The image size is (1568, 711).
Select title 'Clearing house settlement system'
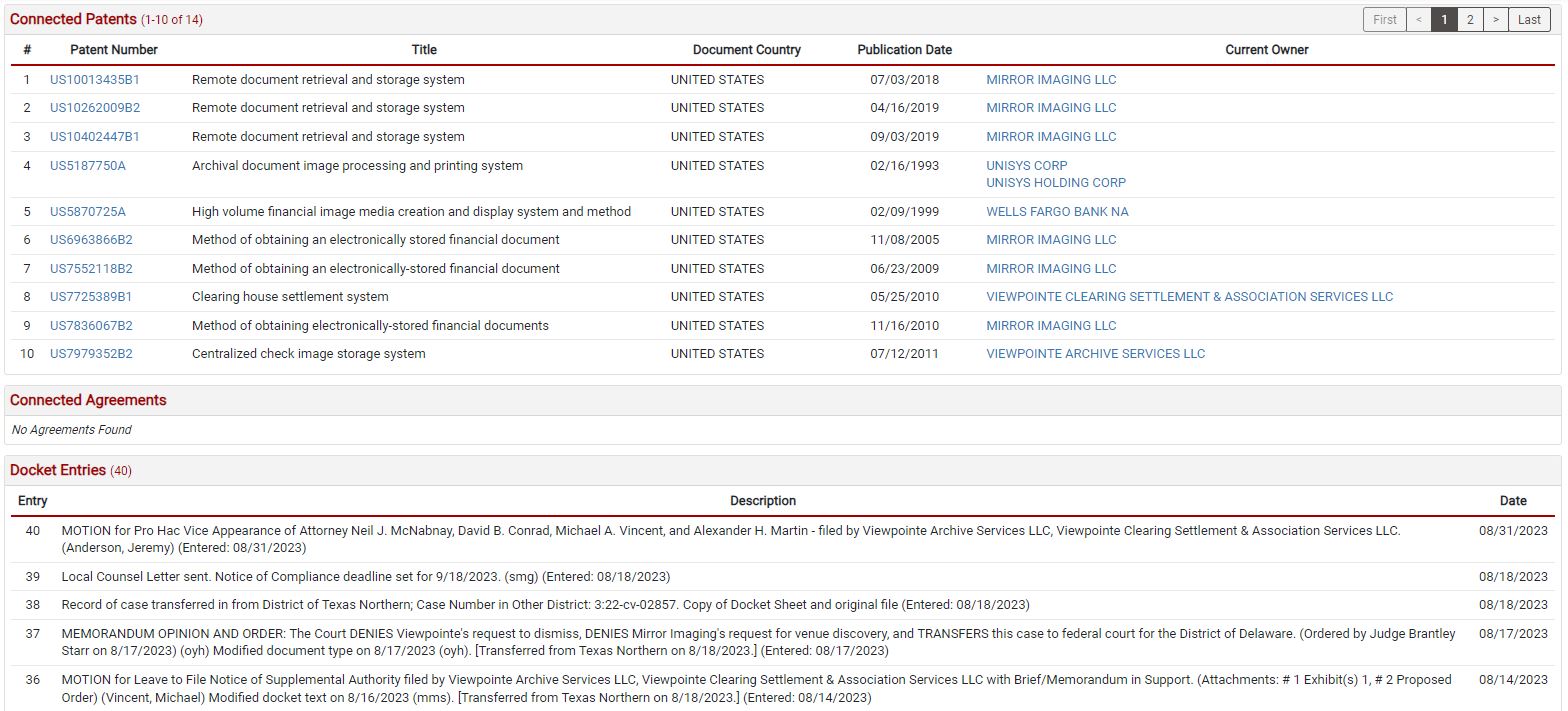click(290, 297)
